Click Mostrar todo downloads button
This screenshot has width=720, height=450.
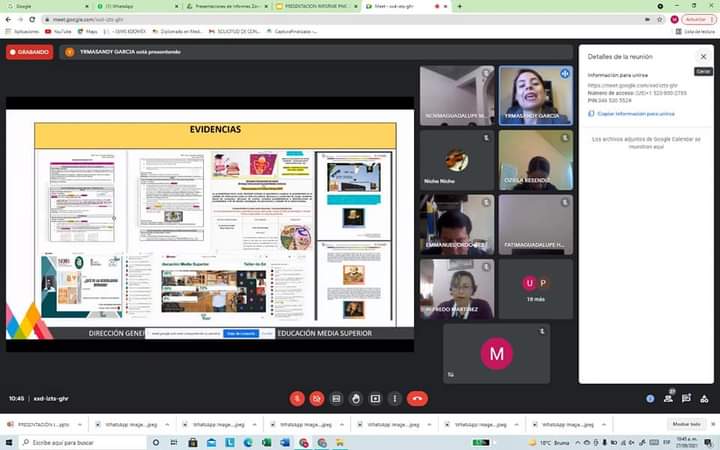pos(686,424)
